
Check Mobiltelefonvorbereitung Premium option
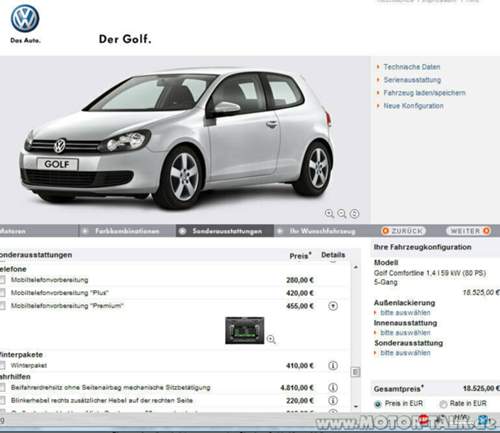click(x=2, y=306)
